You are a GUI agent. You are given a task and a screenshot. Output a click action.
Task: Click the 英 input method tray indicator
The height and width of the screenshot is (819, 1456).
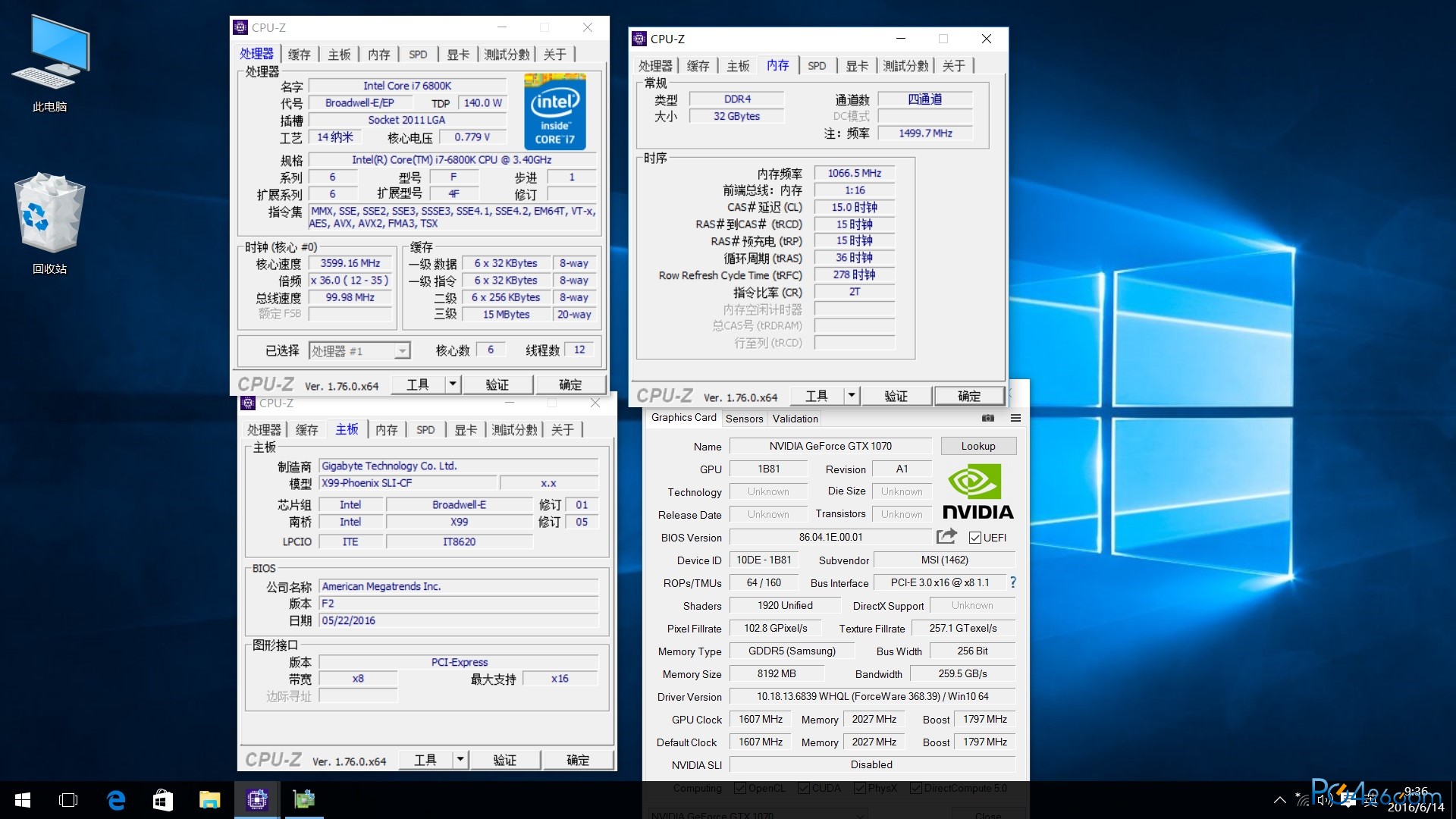(1371, 800)
